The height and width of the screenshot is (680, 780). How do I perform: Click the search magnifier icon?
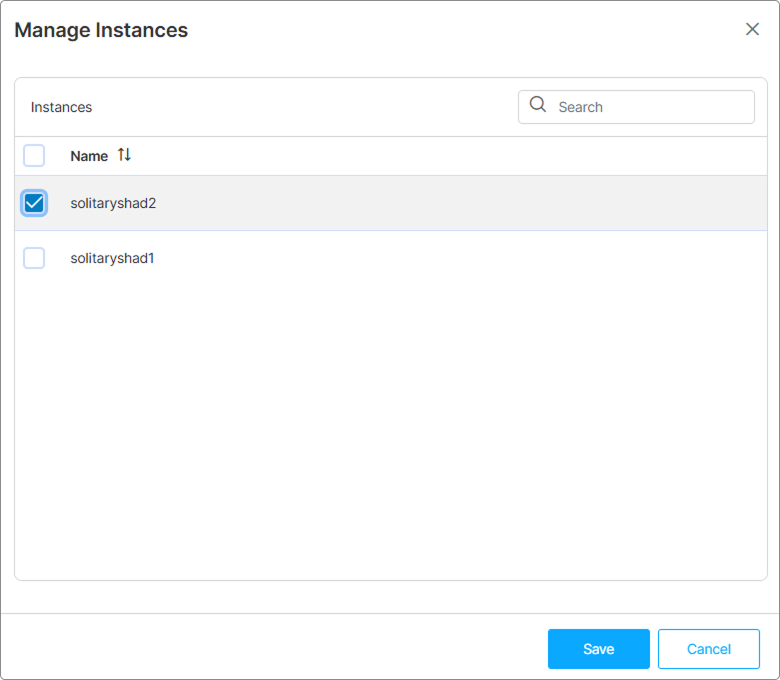(x=538, y=104)
